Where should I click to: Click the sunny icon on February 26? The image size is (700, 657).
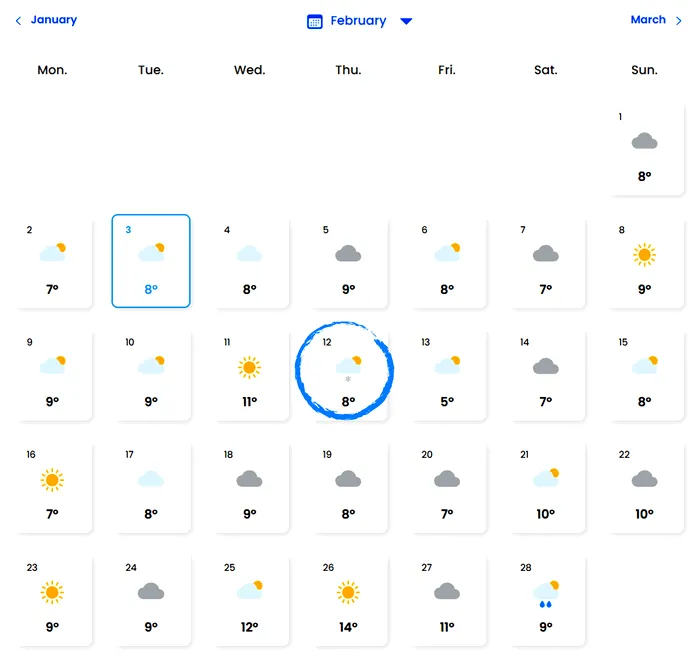pyautogui.click(x=348, y=593)
